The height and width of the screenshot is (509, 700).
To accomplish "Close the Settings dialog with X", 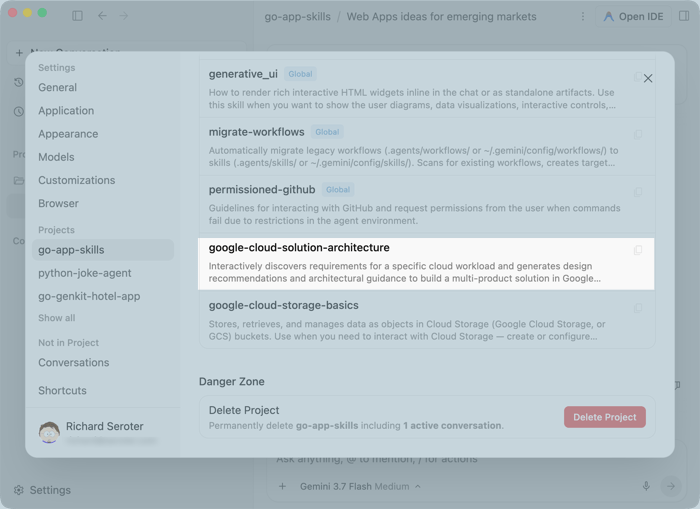I will point(648,79).
